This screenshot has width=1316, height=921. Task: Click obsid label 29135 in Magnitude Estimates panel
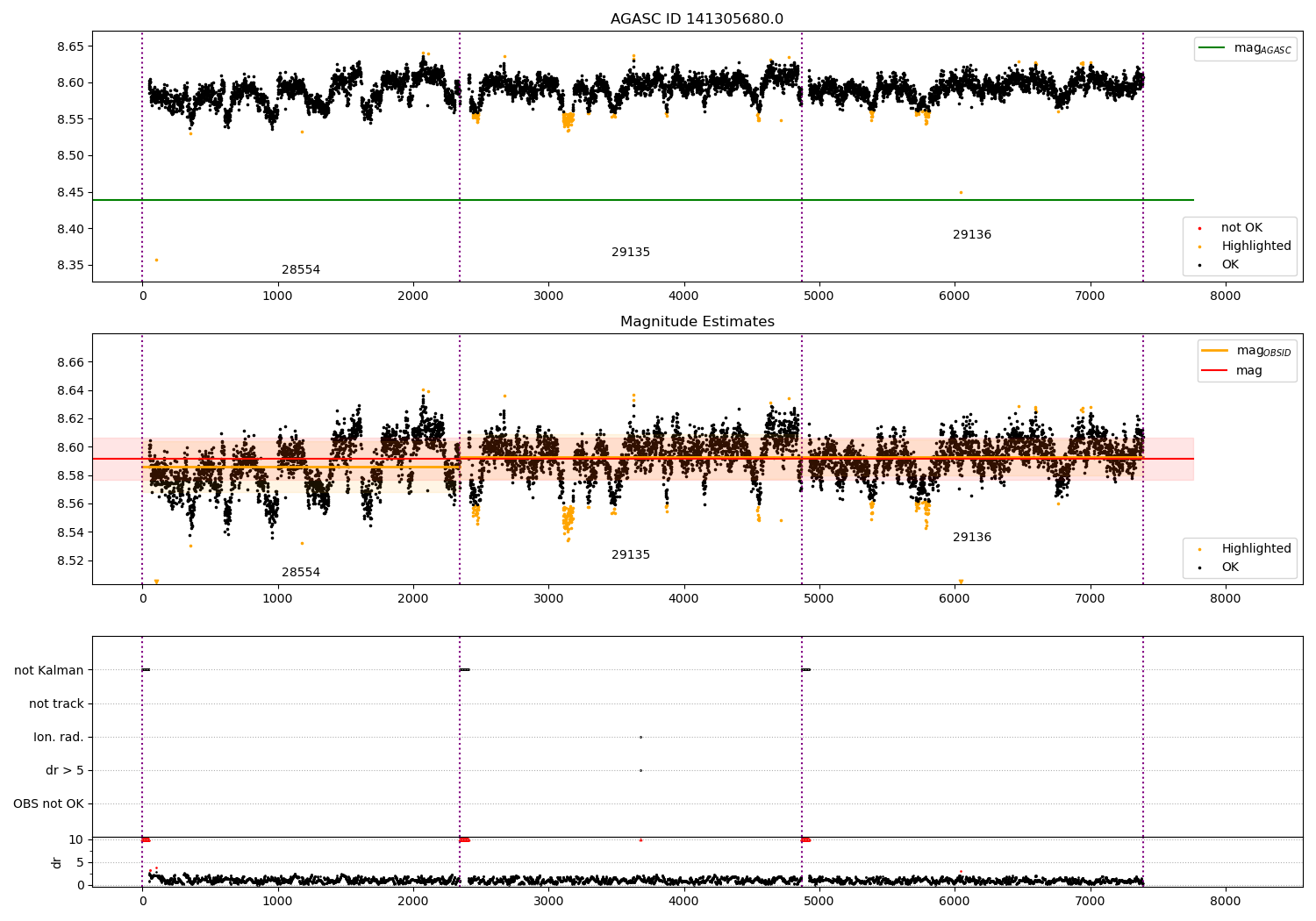[631, 555]
